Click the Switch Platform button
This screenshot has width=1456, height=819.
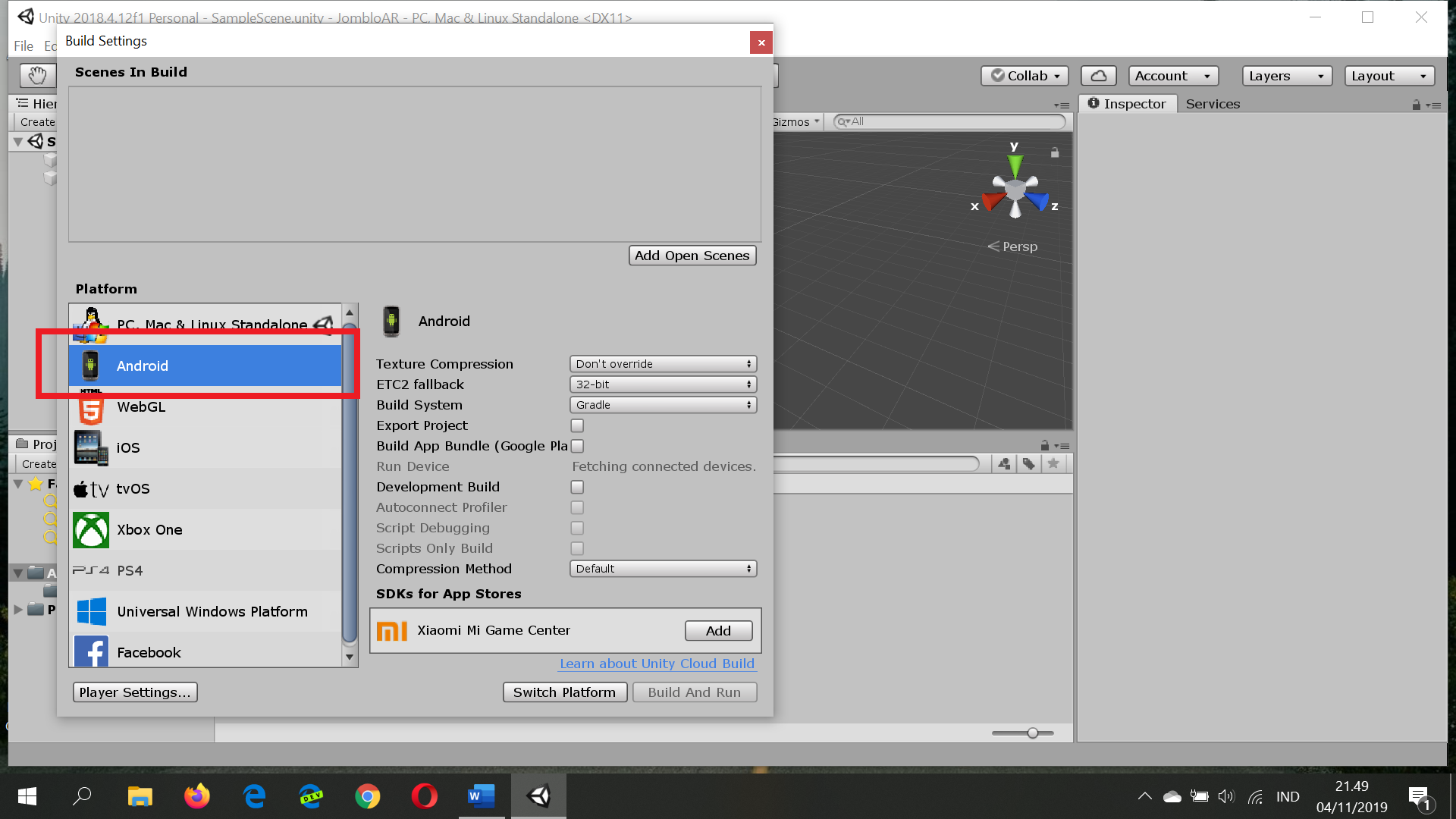564,692
